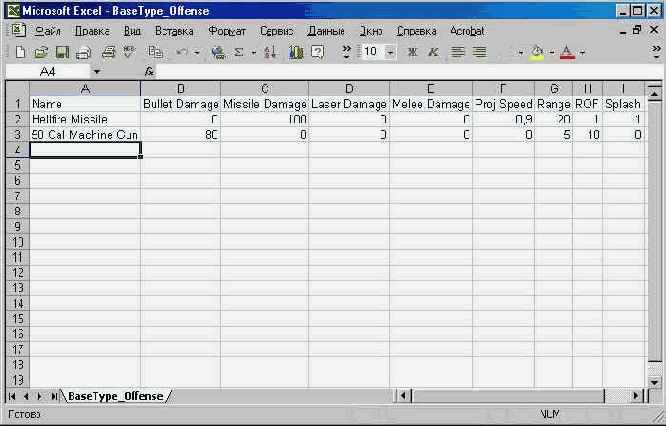Click the Open file folder icon

42,52
